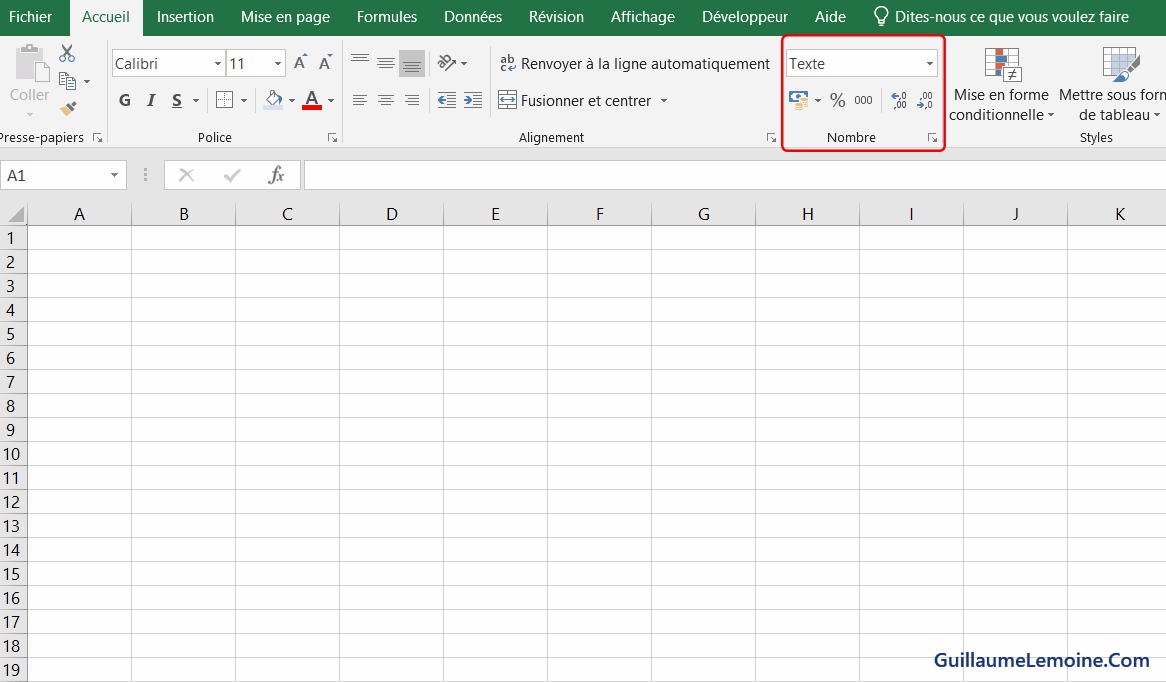
Task: Enable center text alignment
Action: [x=386, y=100]
